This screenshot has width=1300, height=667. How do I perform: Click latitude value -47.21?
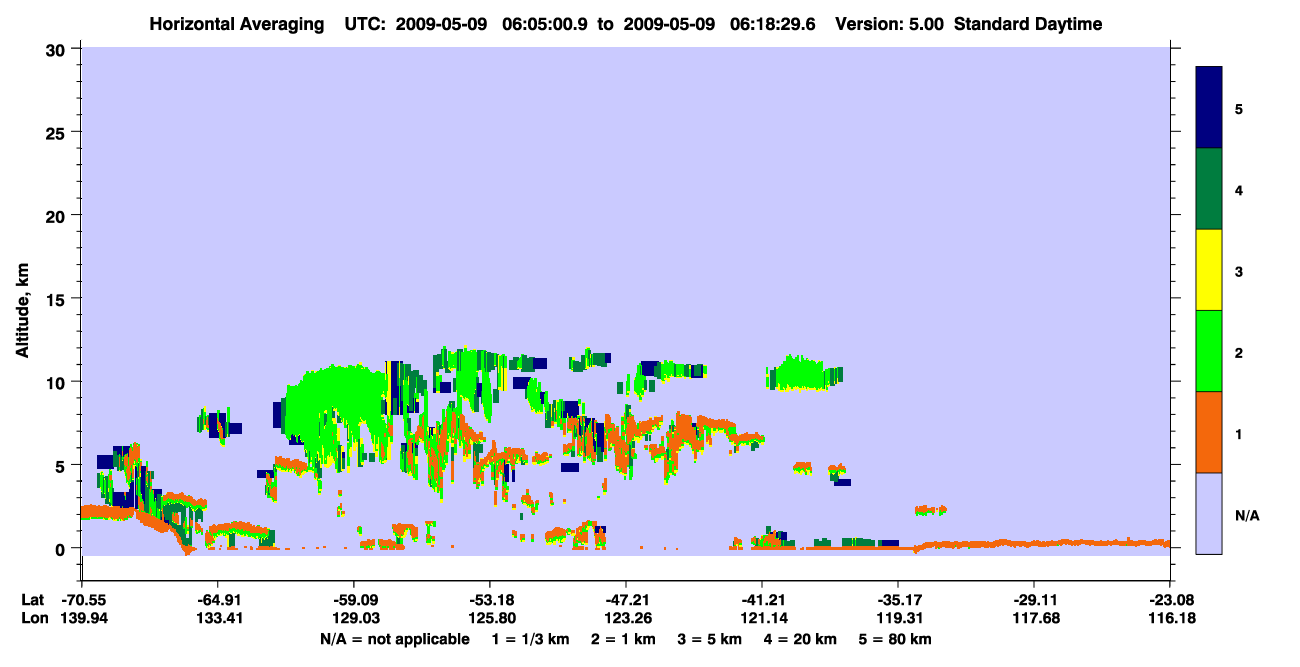coord(626,600)
